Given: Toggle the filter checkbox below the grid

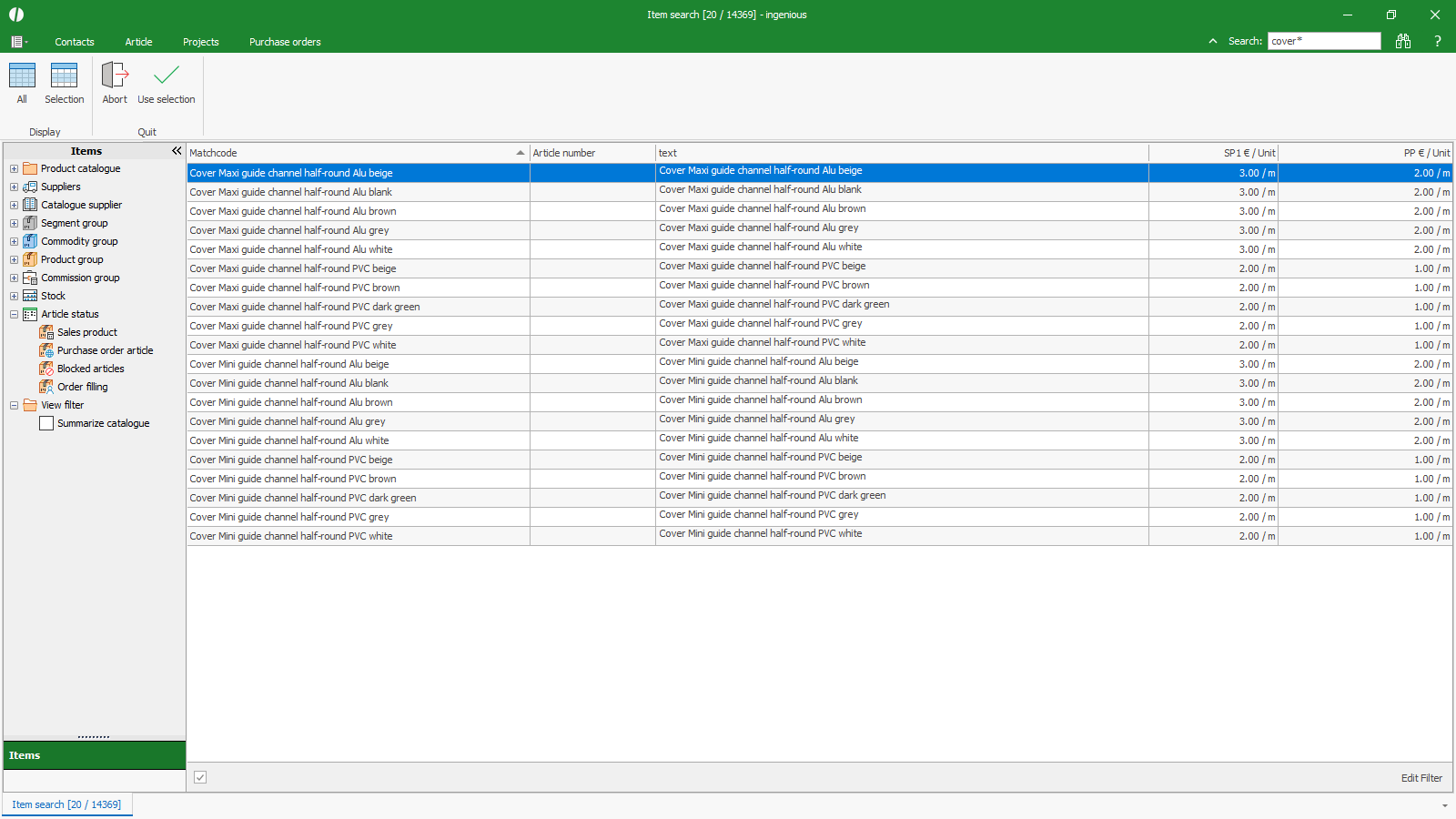Looking at the screenshot, I should point(200,777).
